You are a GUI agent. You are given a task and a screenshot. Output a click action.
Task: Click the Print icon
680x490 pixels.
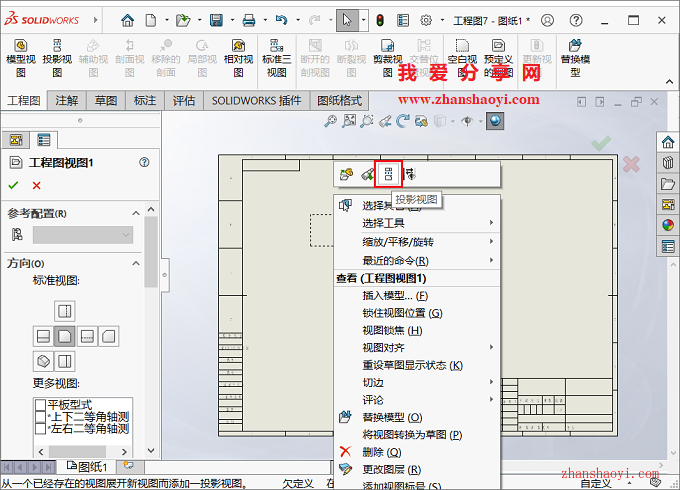pos(248,20)
